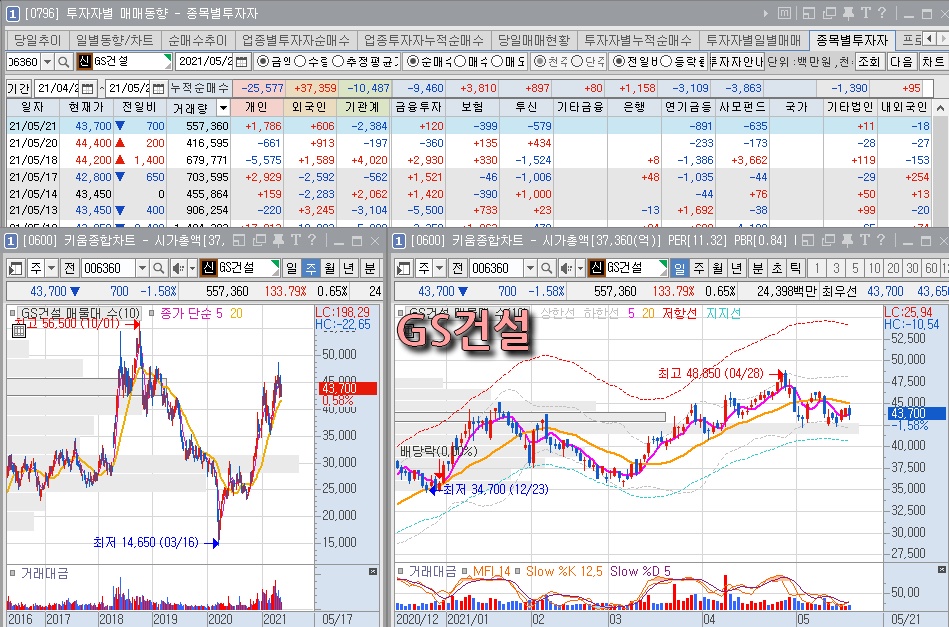The height and width of the screenshot is (627, 949).
Task: Click the 투자자안내 button
Action: 737,62
